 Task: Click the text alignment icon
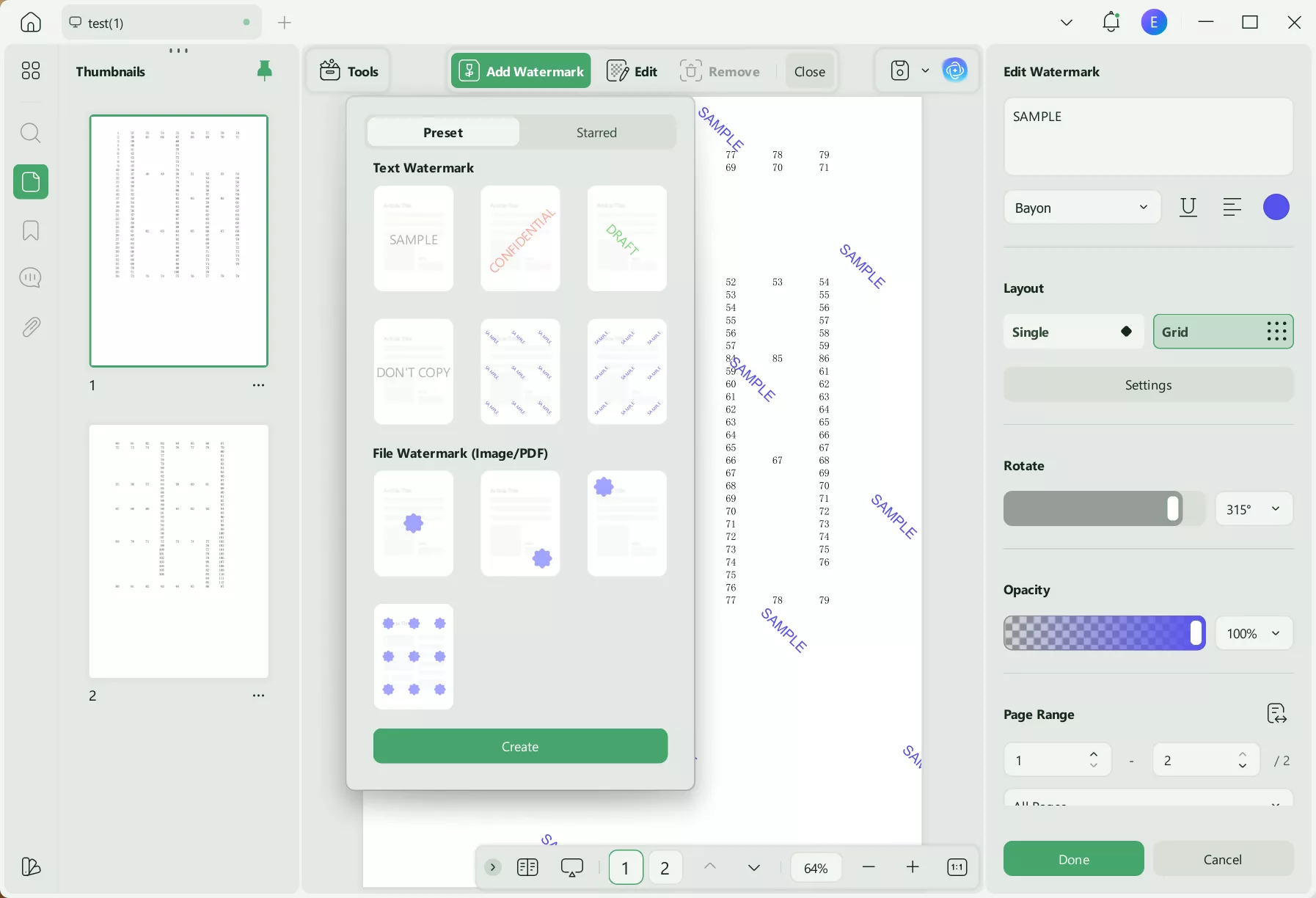click(1232, 208)
